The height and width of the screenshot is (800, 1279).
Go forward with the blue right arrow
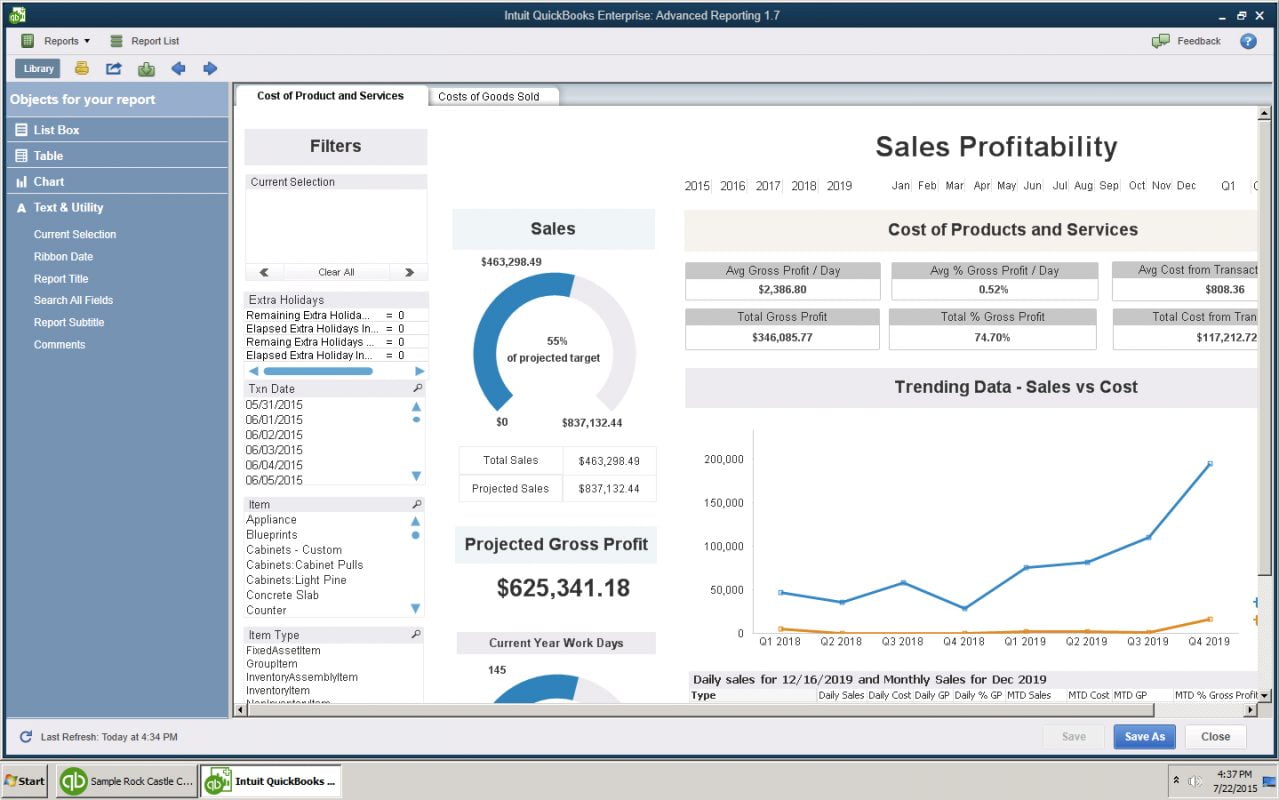(210, 69)
